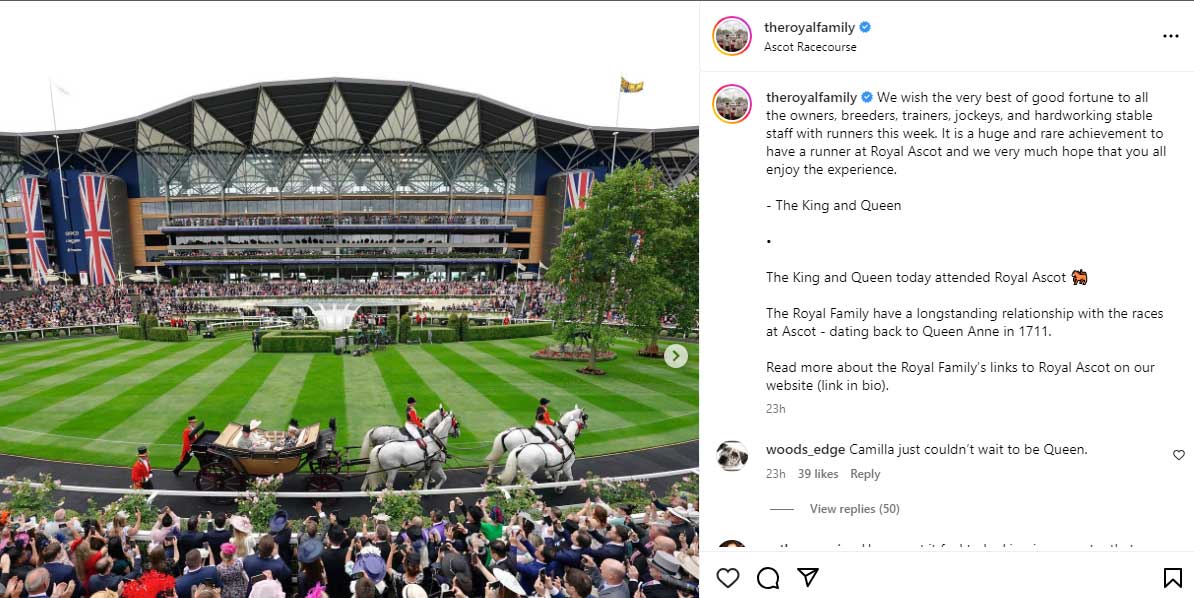Save the post with the bookmark icon
Screen dimensions: 1194x598
1172,578
